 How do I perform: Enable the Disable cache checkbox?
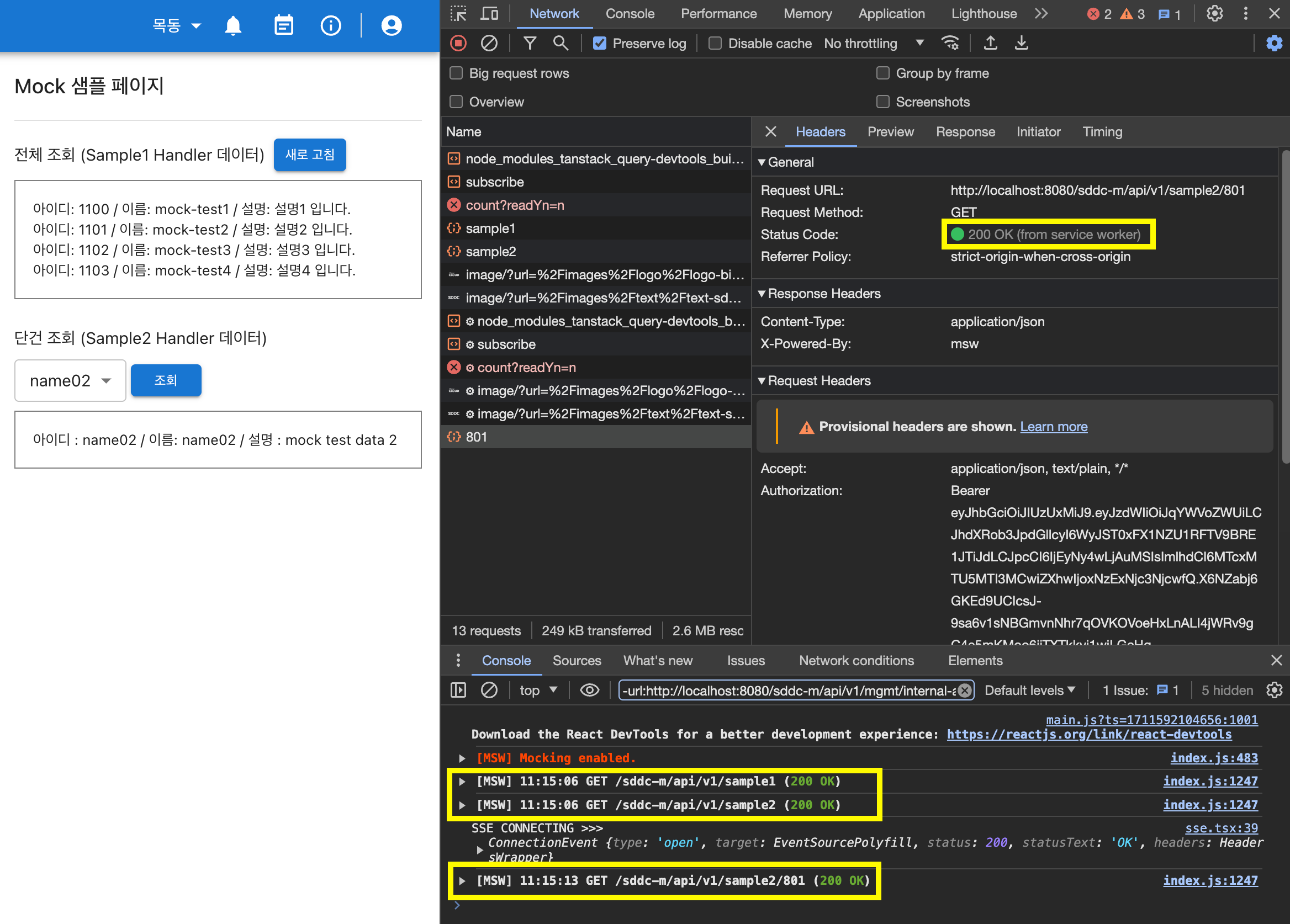tap(715, 43)
